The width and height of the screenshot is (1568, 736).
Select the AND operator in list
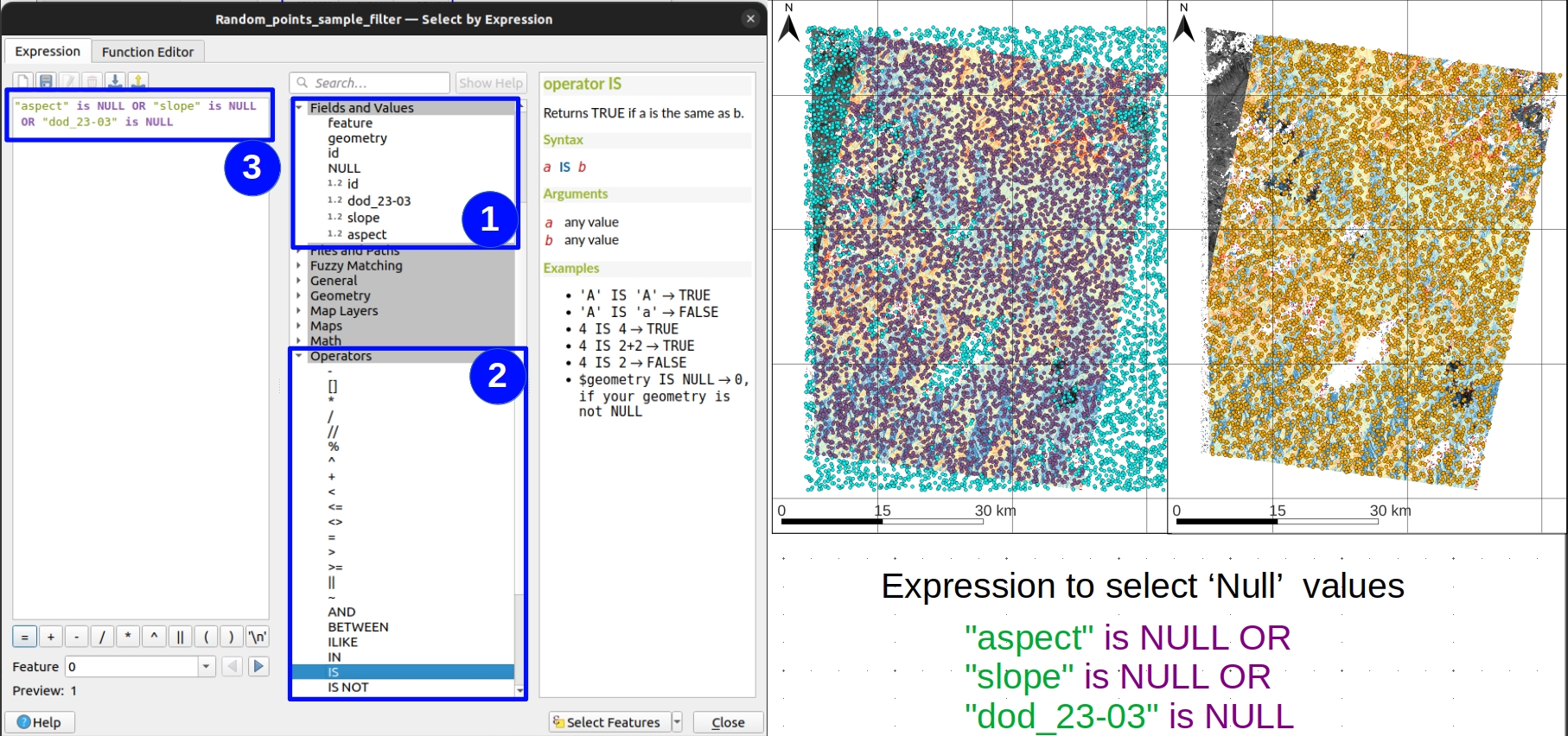(x=341, y=612)
